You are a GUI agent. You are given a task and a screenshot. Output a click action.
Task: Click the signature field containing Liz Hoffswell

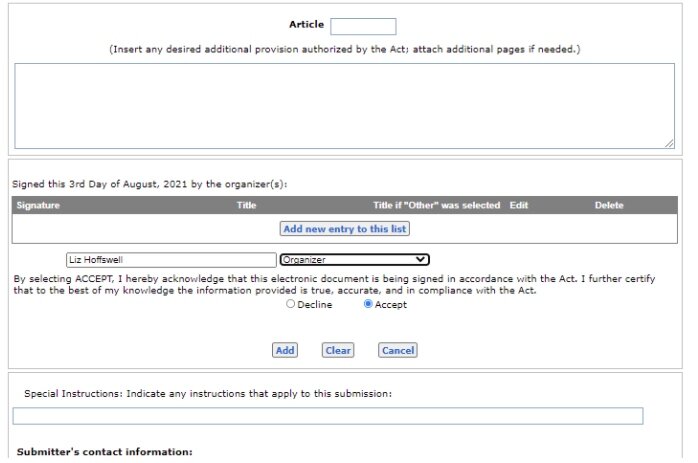pos(171,260)
